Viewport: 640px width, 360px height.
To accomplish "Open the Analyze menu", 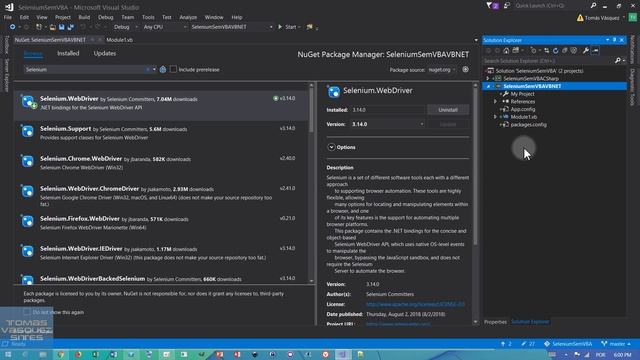I will tap(188, 17).
